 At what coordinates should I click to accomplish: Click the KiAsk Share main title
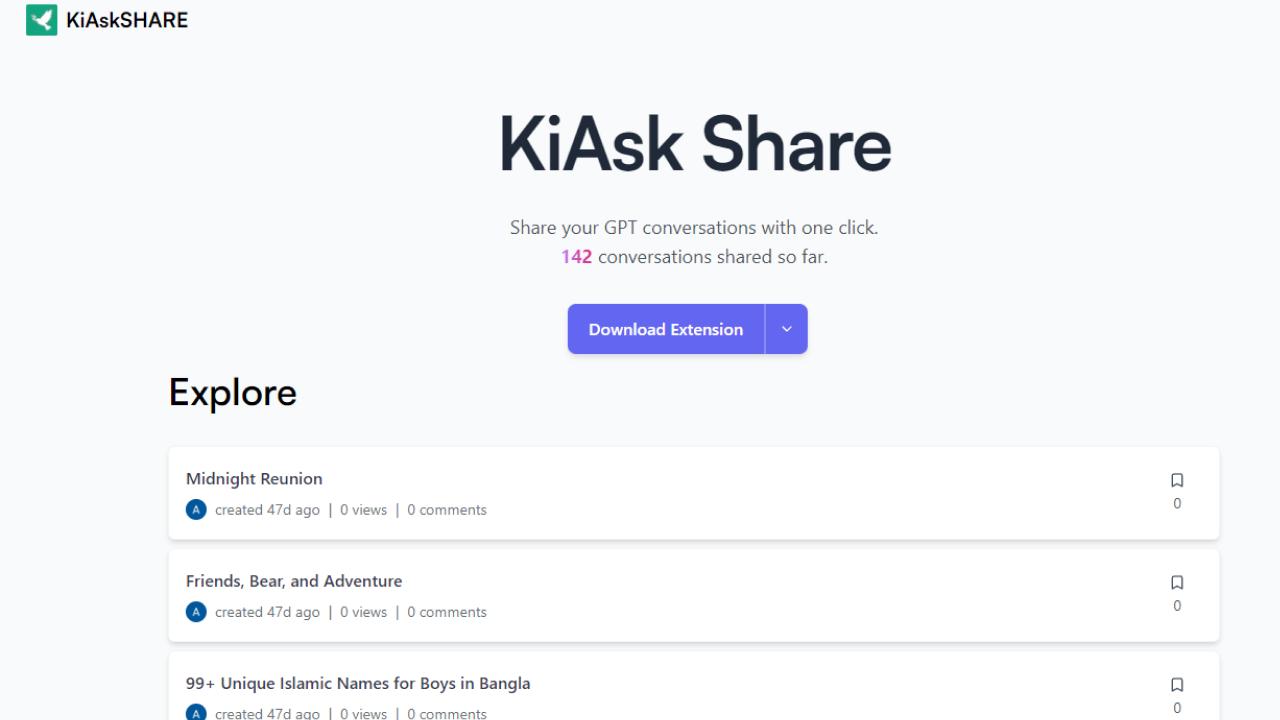click(x=694, y=144)
